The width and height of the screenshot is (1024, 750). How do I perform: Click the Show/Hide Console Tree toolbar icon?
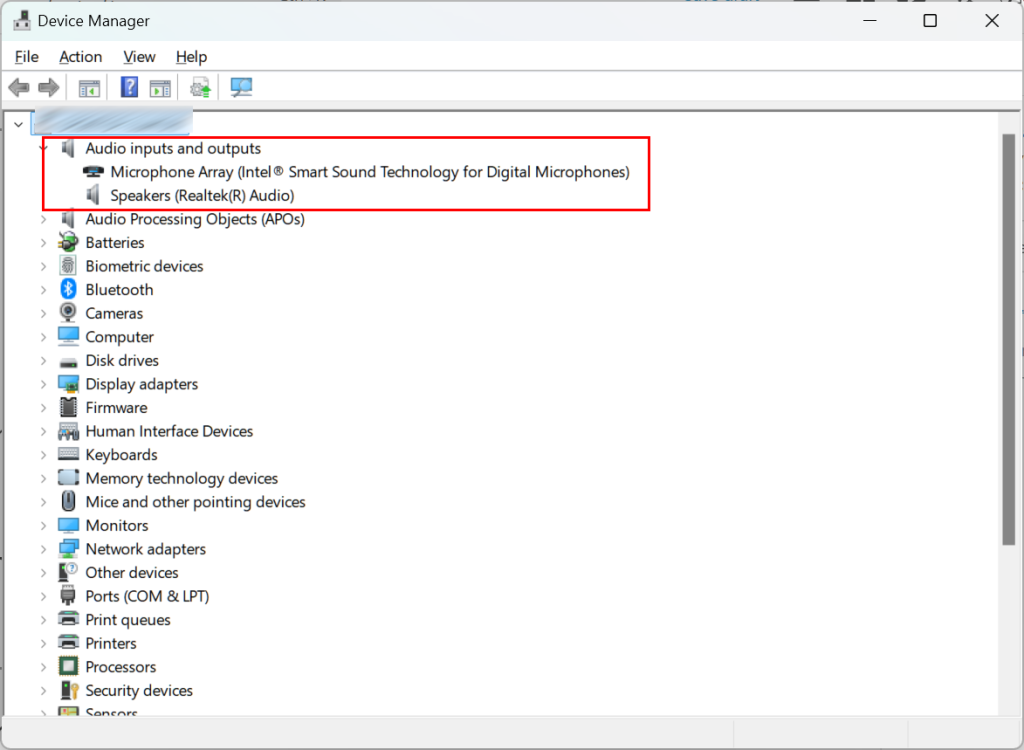[90, 88]
